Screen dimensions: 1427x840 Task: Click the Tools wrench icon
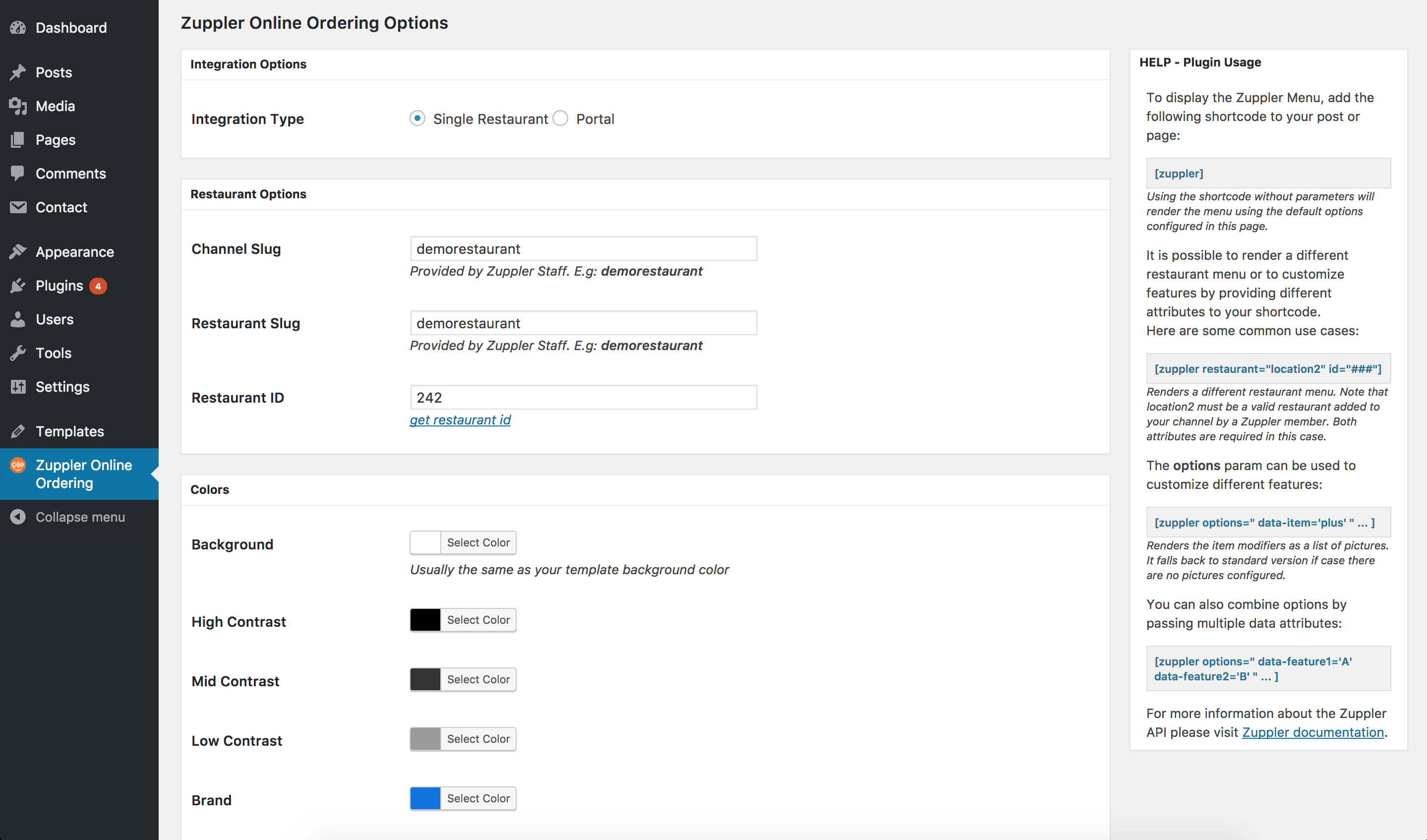coord(18,353)
